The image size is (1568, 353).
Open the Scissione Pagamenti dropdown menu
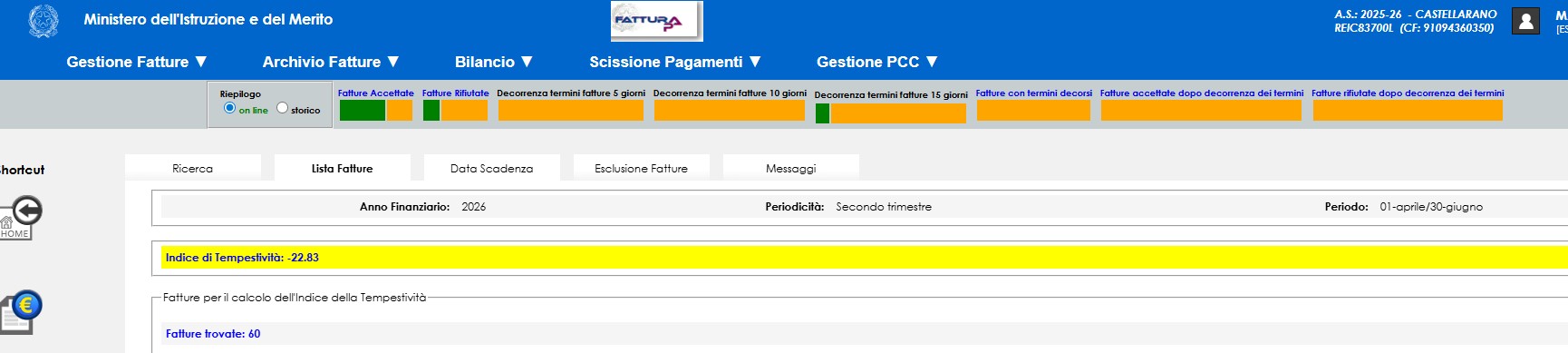(x=675, y=62)
